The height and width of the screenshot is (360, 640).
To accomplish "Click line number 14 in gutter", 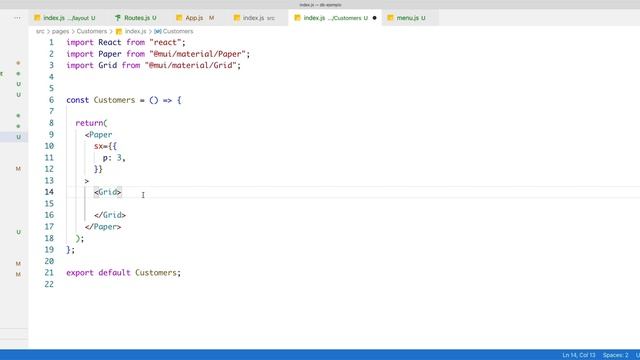I will point(49,192).
